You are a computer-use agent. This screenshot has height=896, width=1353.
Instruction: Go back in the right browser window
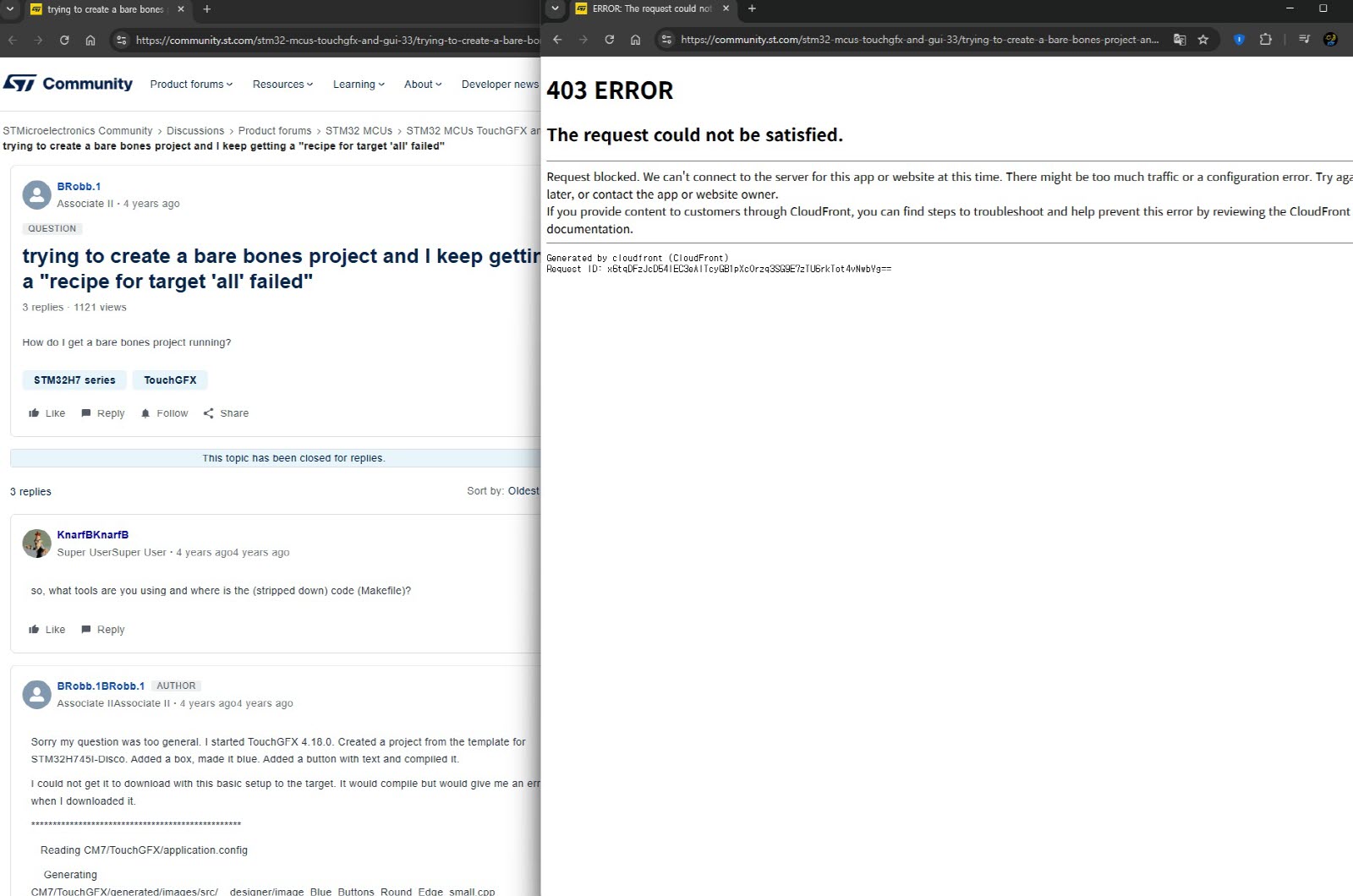557,40
